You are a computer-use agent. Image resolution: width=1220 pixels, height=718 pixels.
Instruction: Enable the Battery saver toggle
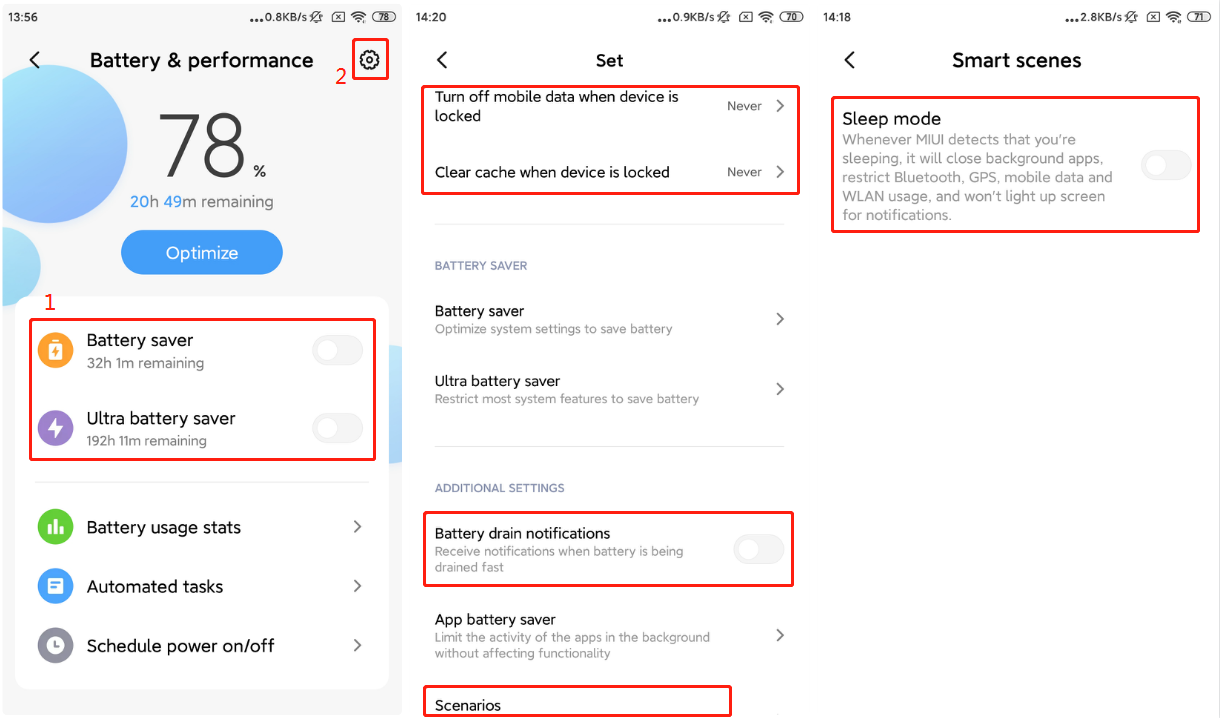click(x=338, y=350)
